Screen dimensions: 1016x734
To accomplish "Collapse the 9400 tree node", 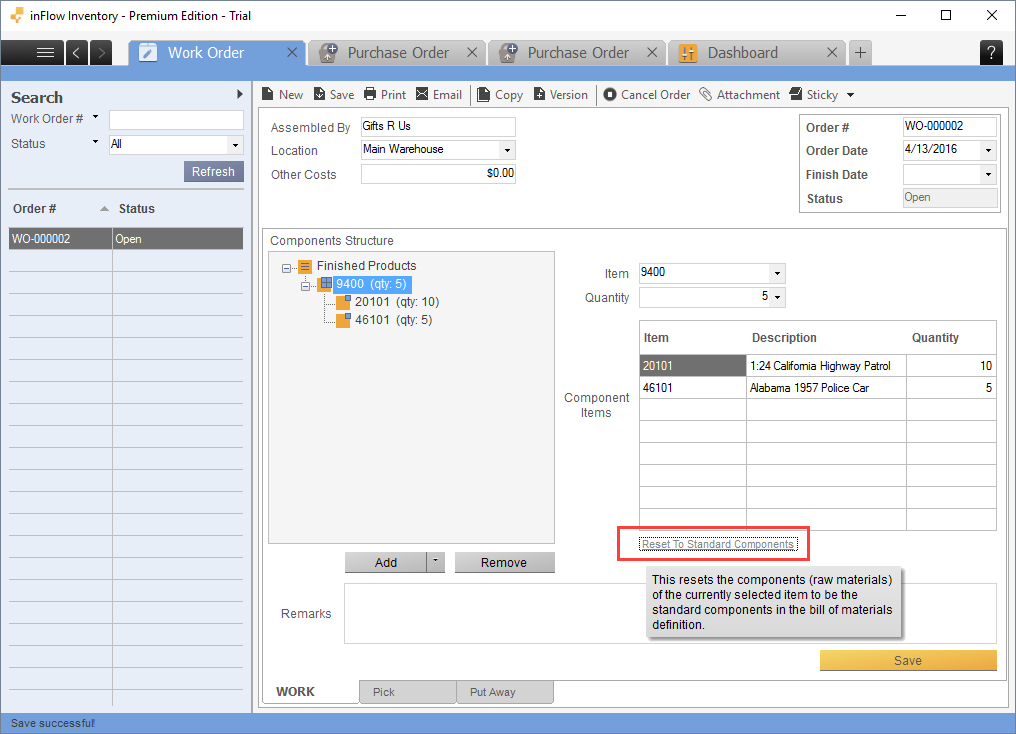I will (305, 286).
